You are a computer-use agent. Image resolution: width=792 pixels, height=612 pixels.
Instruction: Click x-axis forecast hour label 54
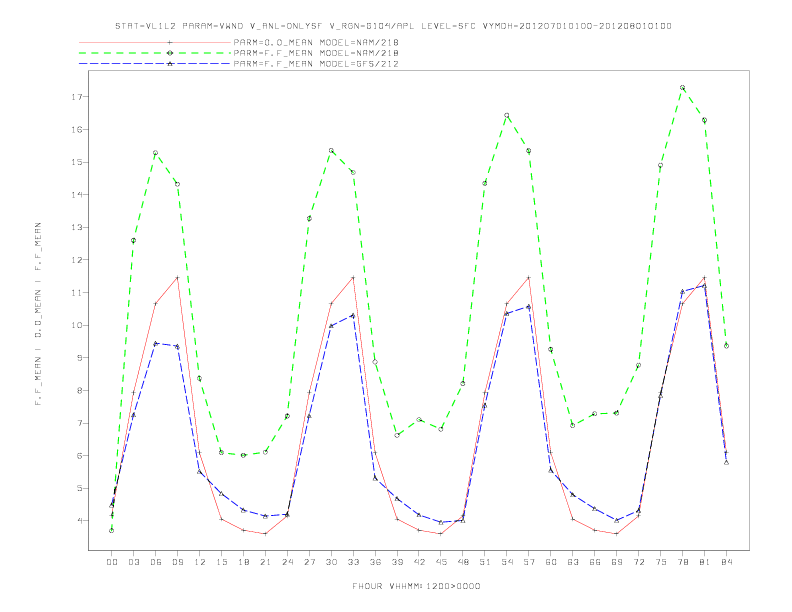pos(507,562)
